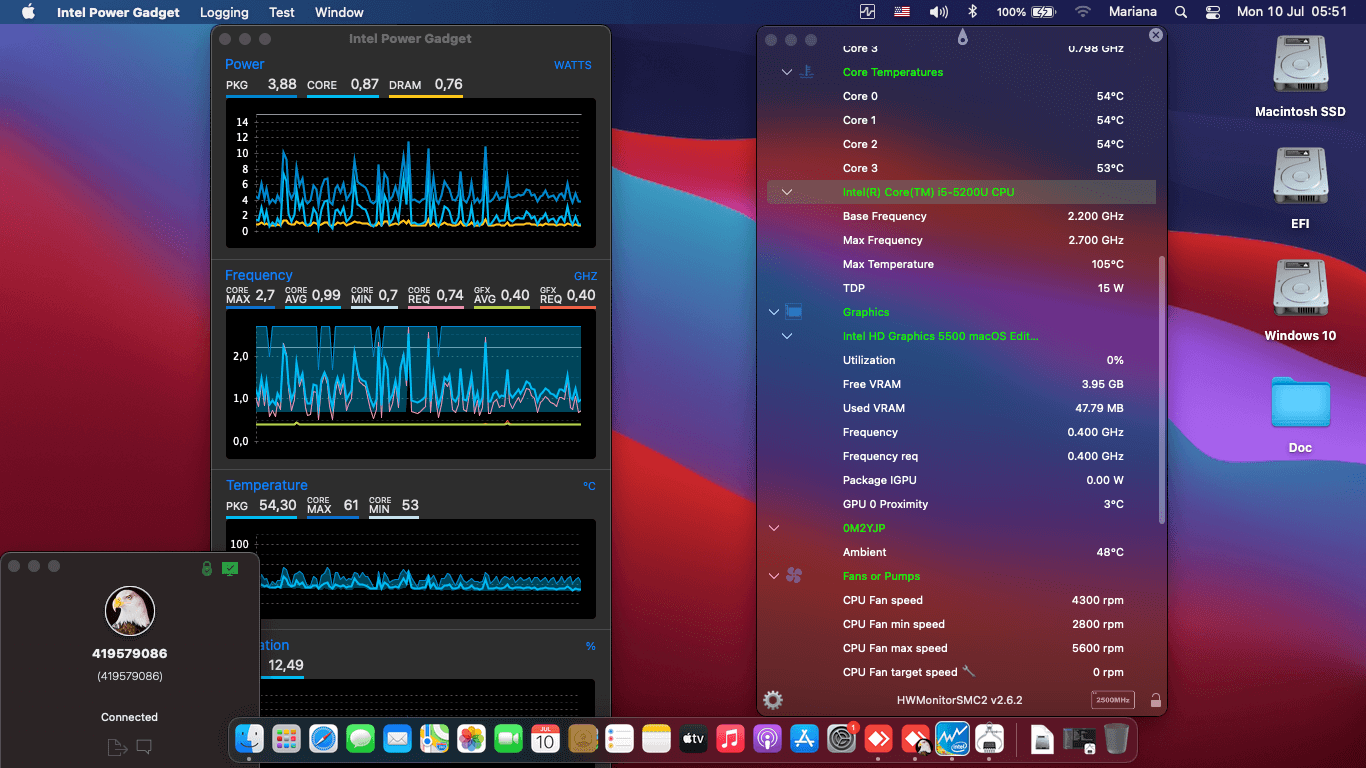Open Messages from the Dock
1366x768 pixels.
[x=360, y=739]
